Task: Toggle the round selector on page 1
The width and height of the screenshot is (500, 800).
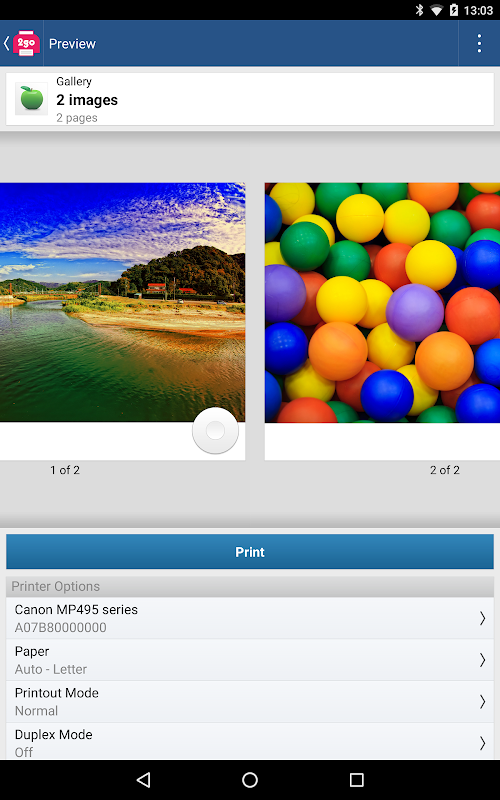Action: pos(215,431)
